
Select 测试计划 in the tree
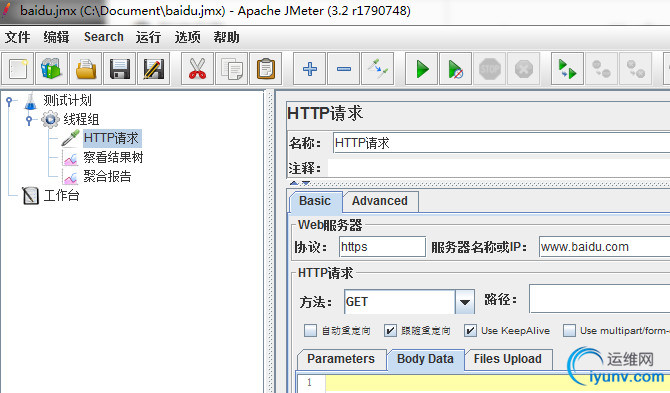click(x=67, y=101)
